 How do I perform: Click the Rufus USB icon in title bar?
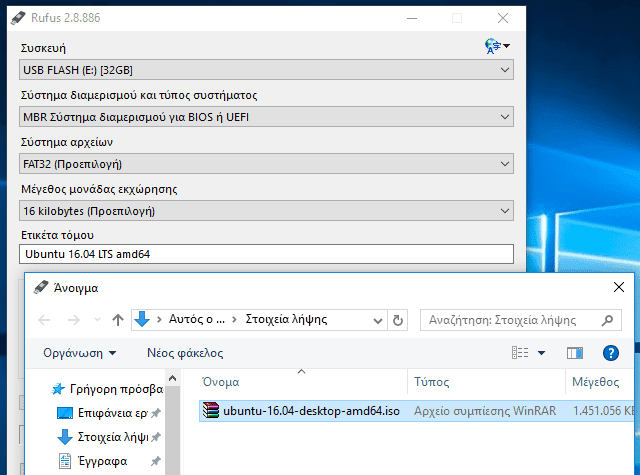(18, 18)
